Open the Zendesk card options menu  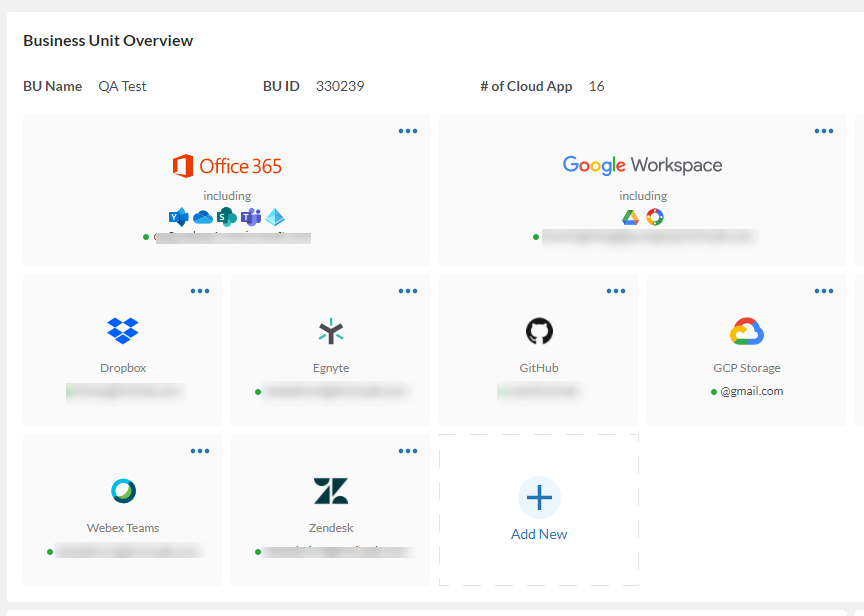[408, 451]
